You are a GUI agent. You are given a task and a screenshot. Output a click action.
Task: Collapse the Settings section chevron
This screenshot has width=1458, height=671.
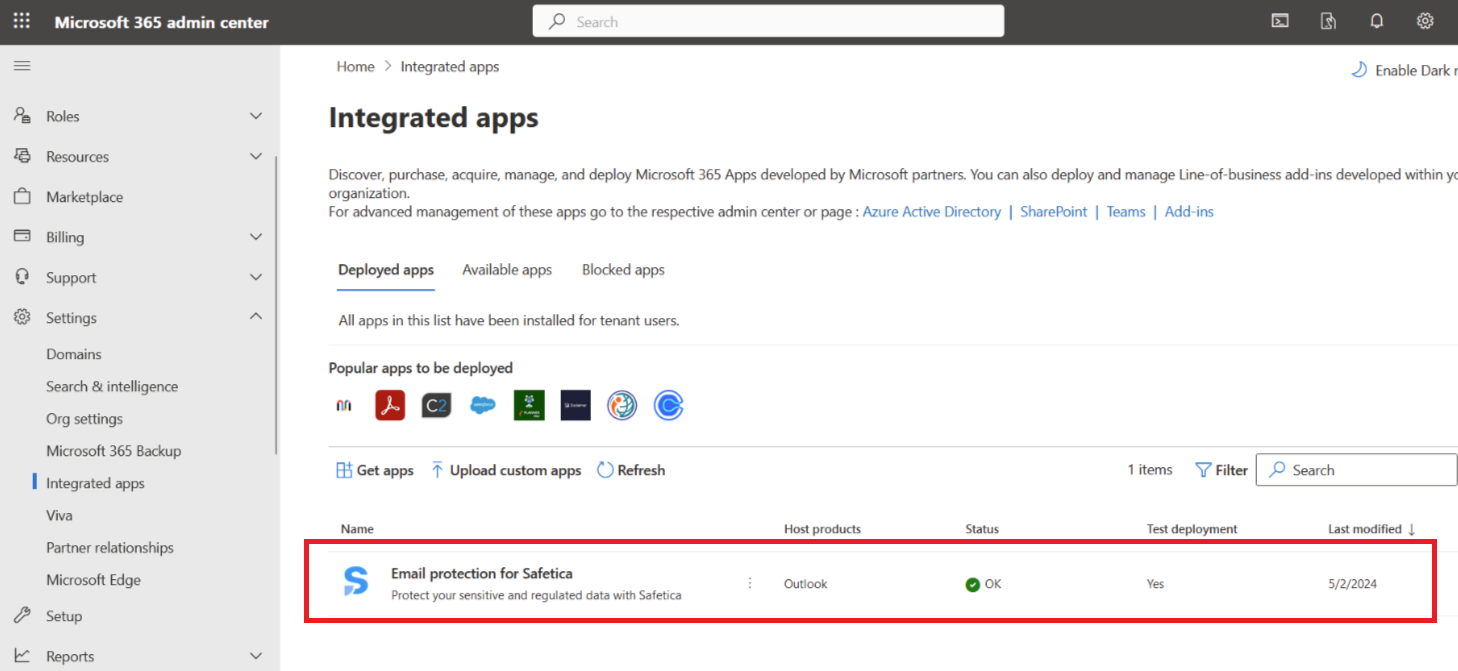[256, 317]
